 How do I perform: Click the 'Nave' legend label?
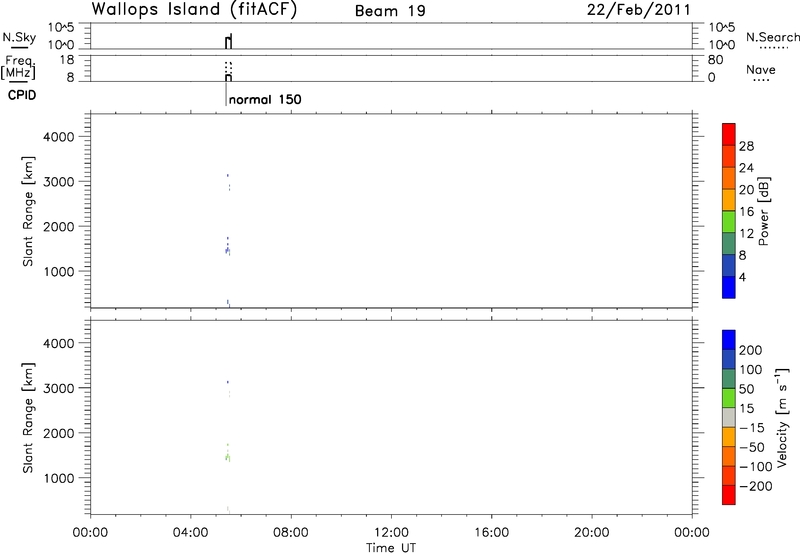pyautogui.click(x=761, y=70)
